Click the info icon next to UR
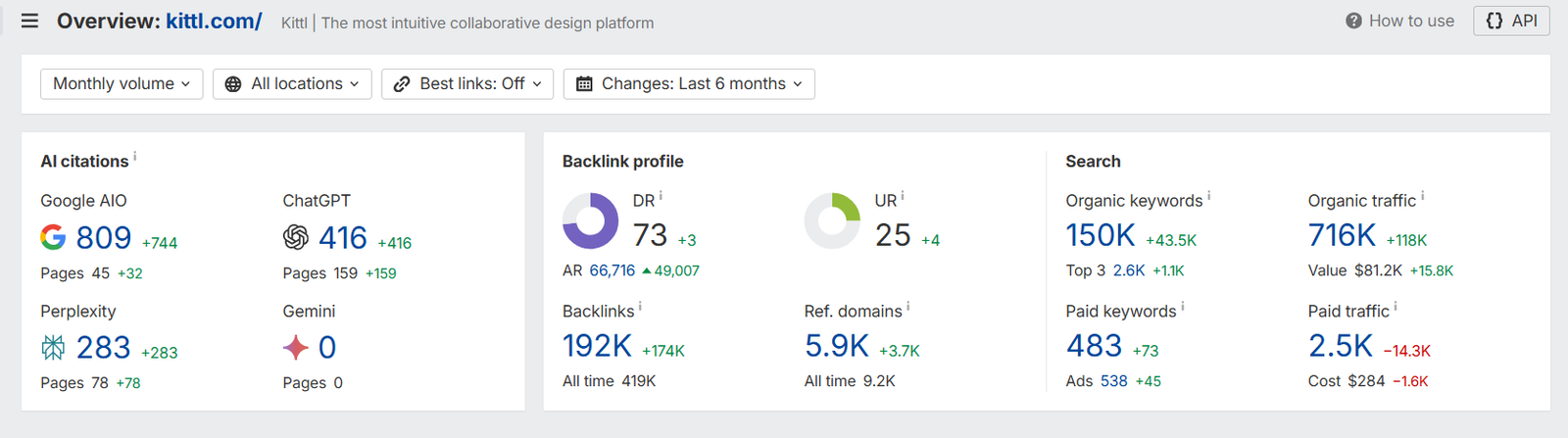The width and height of the screenshot is (1568, 438). pyautogui.click(x=903, y=196)
